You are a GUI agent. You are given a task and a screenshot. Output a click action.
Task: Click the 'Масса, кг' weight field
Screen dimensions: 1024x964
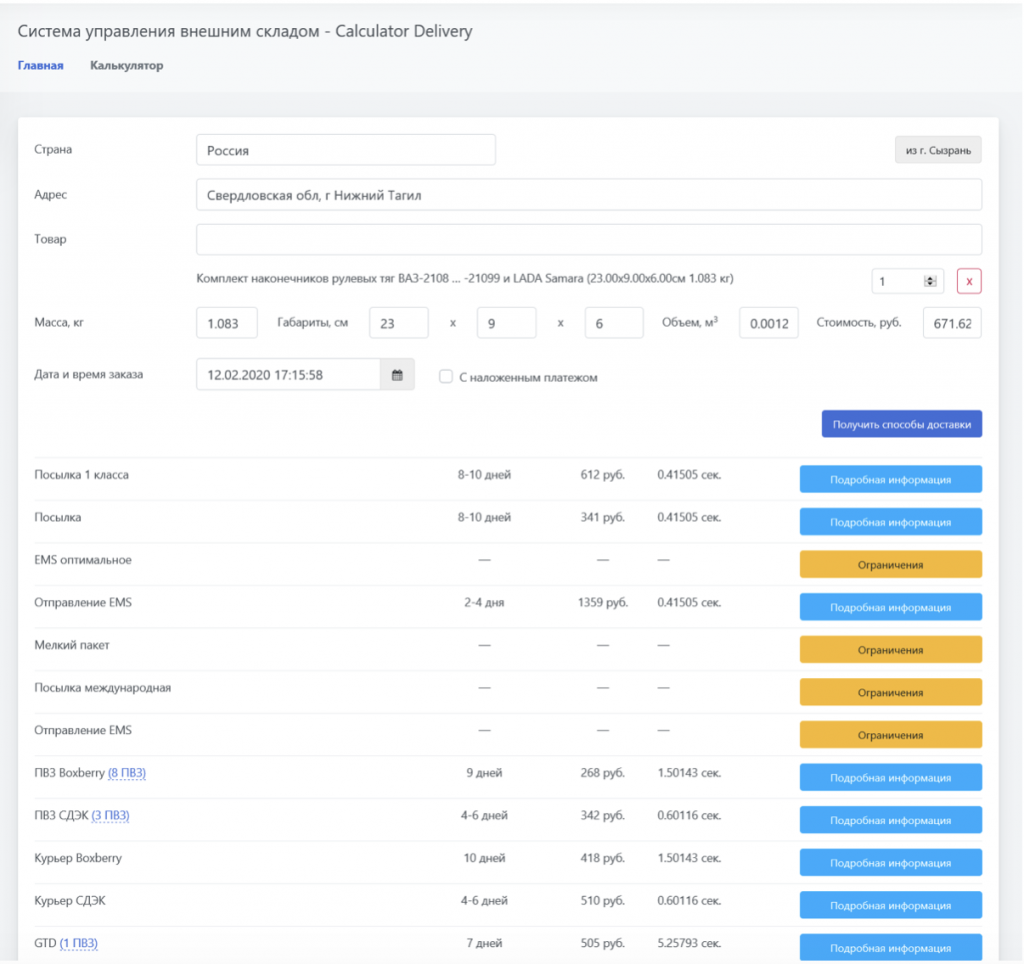227,324
